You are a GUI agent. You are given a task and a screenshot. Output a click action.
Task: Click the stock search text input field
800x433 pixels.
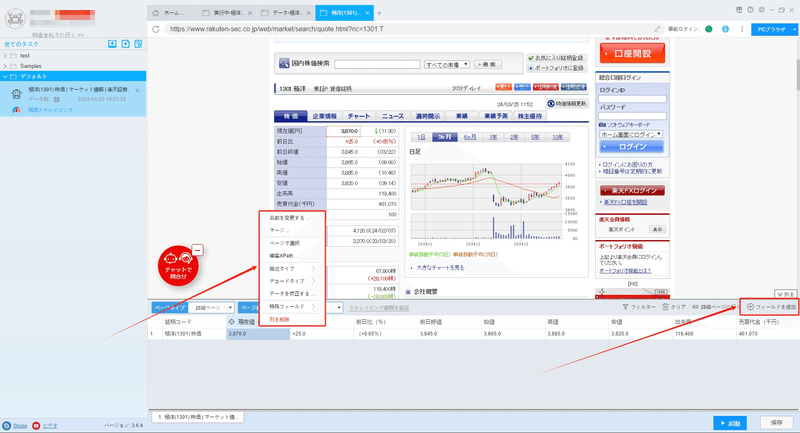378,65
